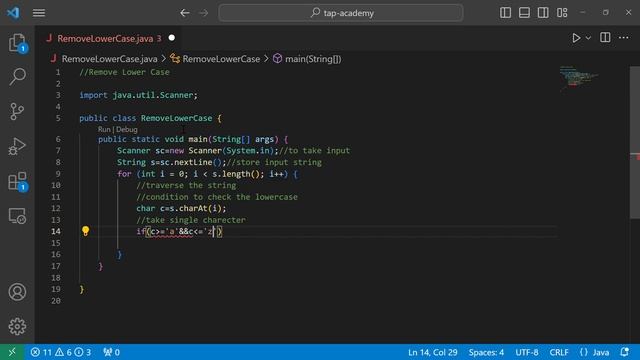Click the editor vertical scrollbar
The image size is (640, 360).
point(635,143)
